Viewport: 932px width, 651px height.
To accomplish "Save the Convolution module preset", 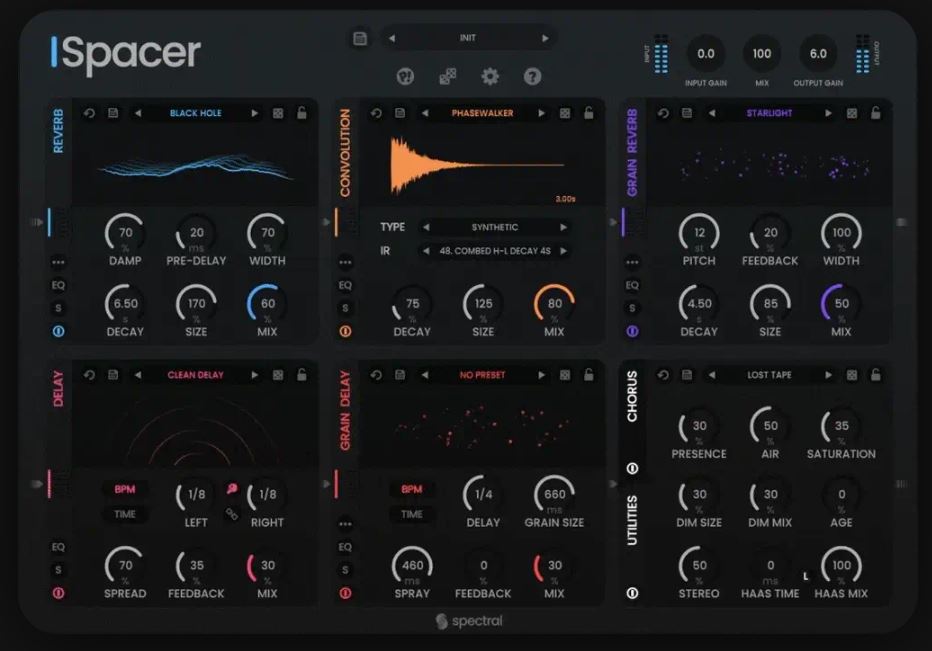I will (400, 113).
